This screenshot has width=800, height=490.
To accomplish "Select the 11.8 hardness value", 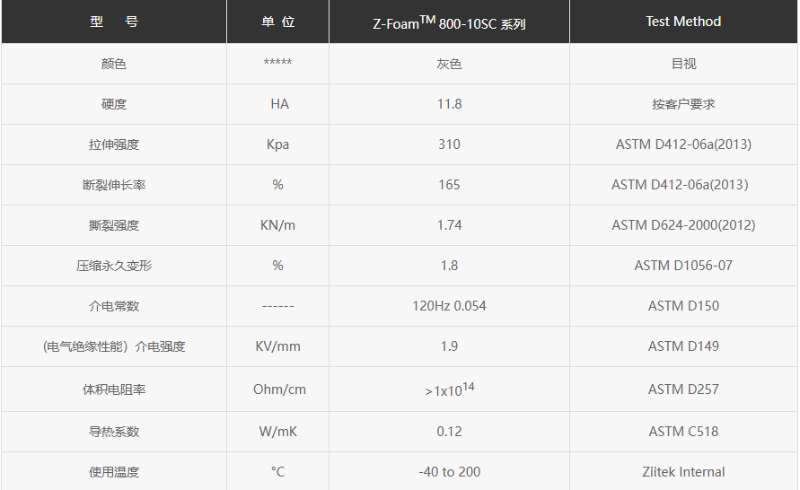I will tap(449, 104).
